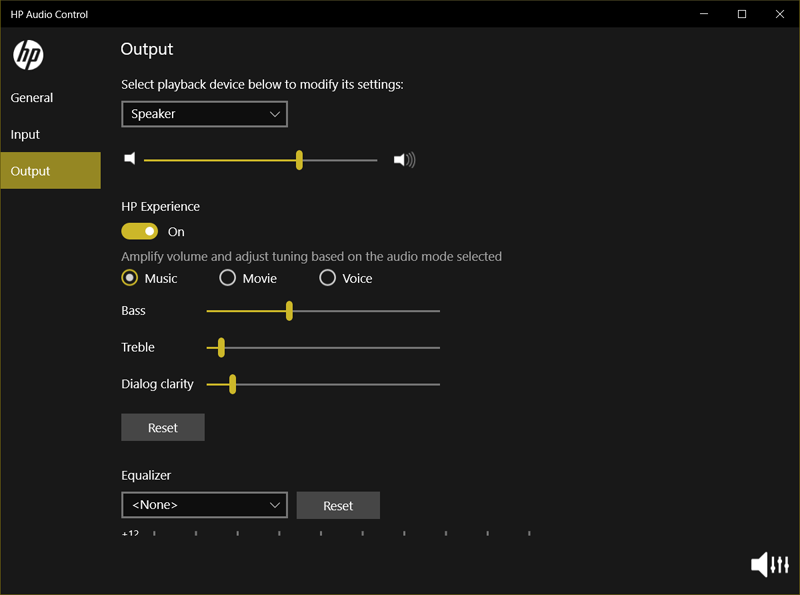Select the Music audio mode

pyautogui.click(x=129, y=277)
